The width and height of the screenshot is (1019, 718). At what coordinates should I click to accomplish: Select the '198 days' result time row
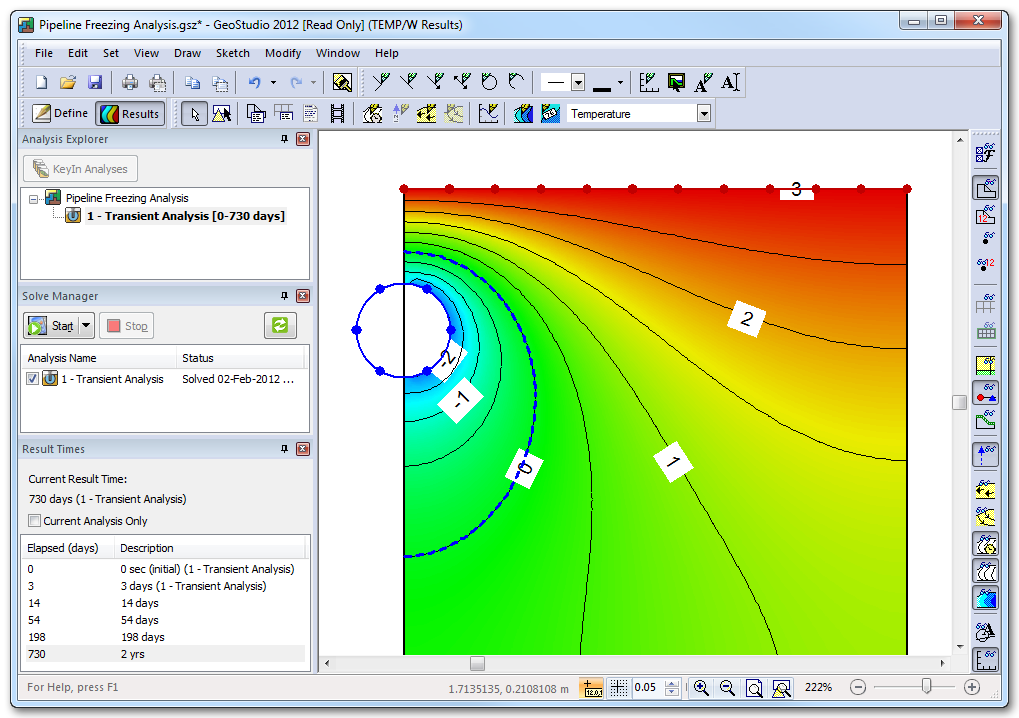(165, 637)
